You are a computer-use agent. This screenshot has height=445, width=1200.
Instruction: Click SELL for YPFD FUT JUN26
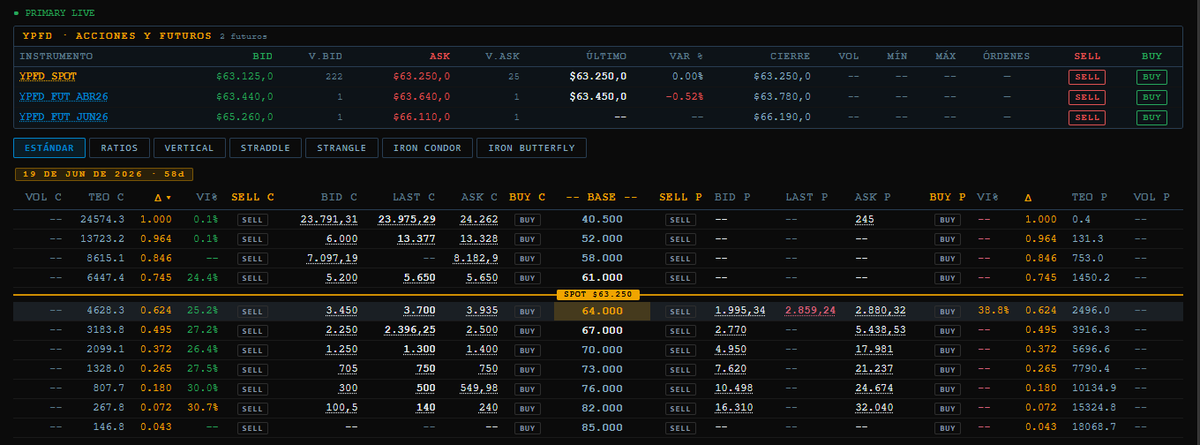coord(1086,117)
